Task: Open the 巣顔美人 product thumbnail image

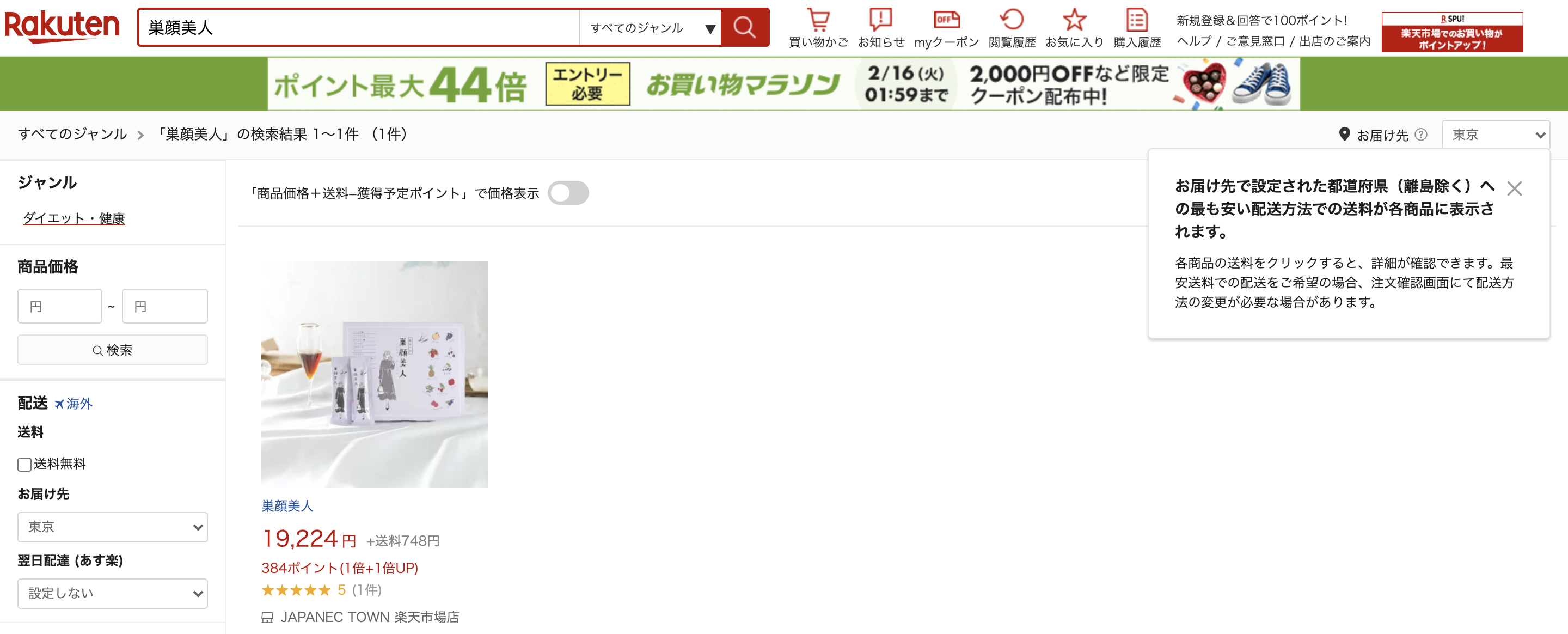Action: pyautogui.click(x=375, y=375)
